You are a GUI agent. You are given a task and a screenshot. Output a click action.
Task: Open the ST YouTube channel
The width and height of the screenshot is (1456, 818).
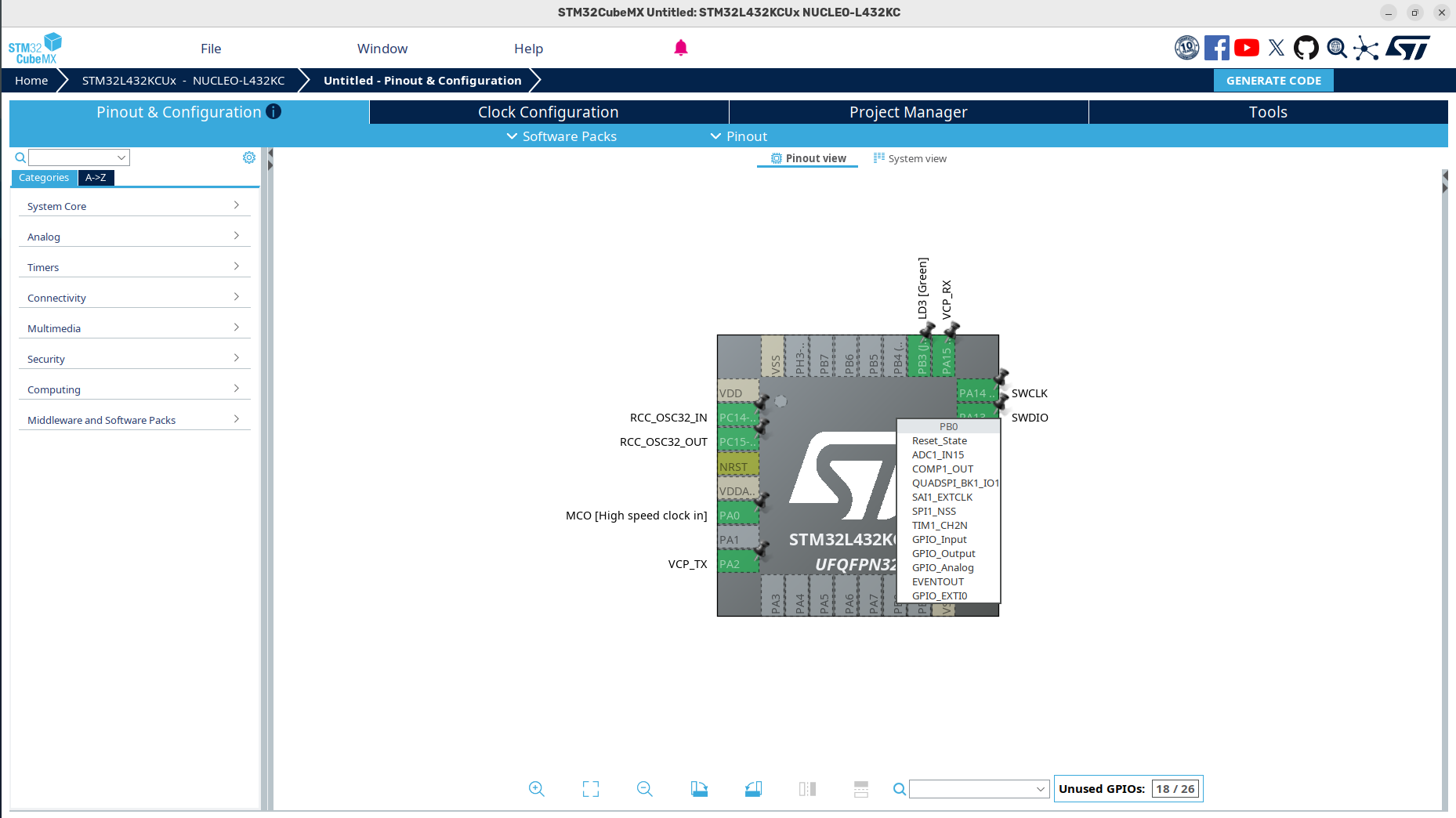pyautogui.click(x=1247, y=48)
